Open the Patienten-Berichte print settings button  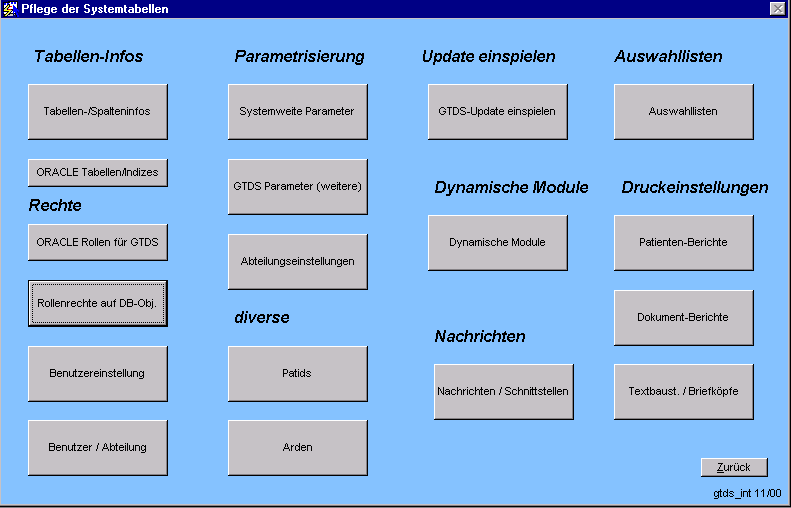pyautogui.click(x=683, y=242)
